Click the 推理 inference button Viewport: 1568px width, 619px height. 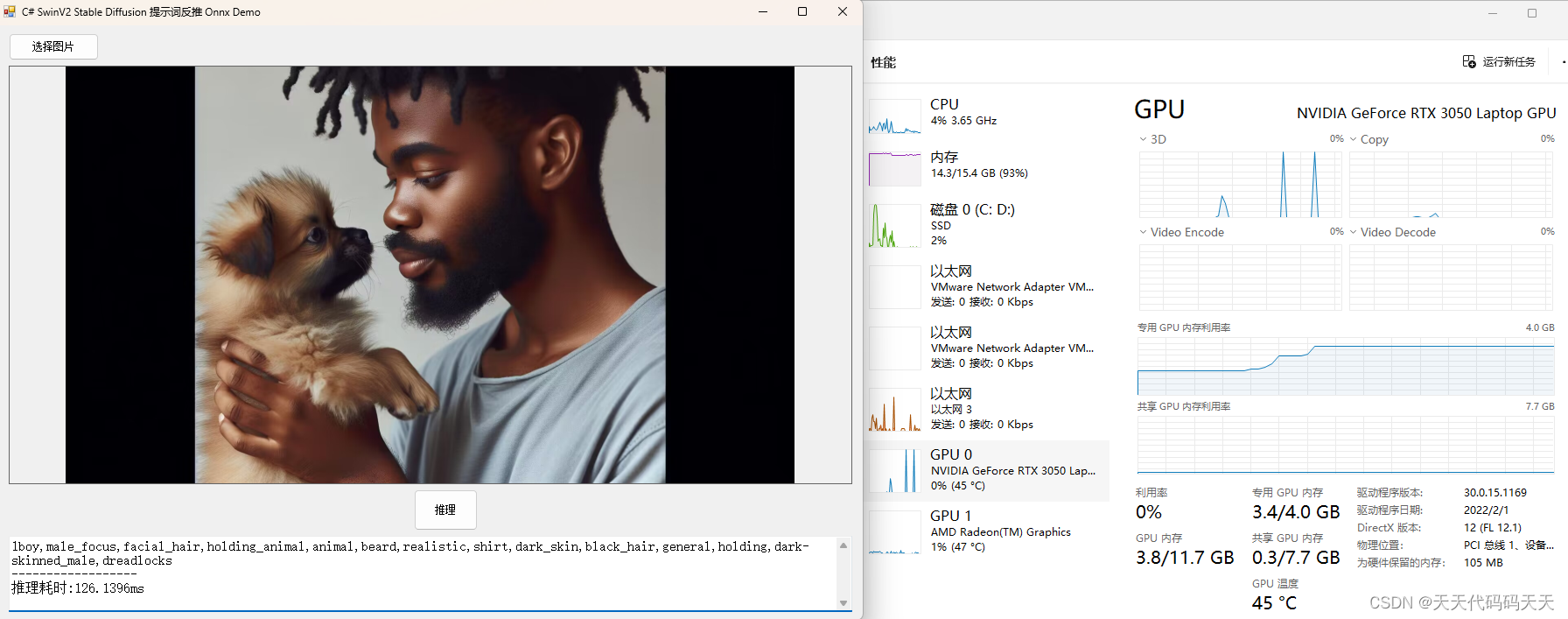click(x=445, y=510)
